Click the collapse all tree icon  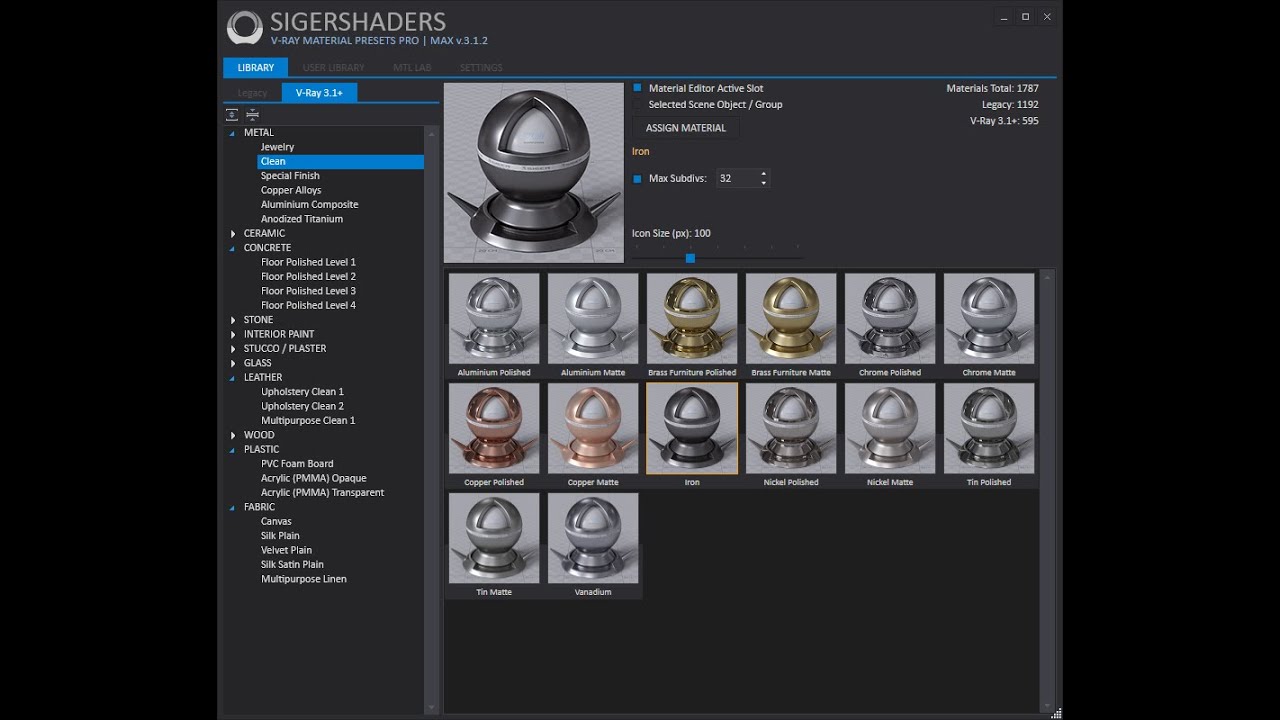tap(252, 114)
